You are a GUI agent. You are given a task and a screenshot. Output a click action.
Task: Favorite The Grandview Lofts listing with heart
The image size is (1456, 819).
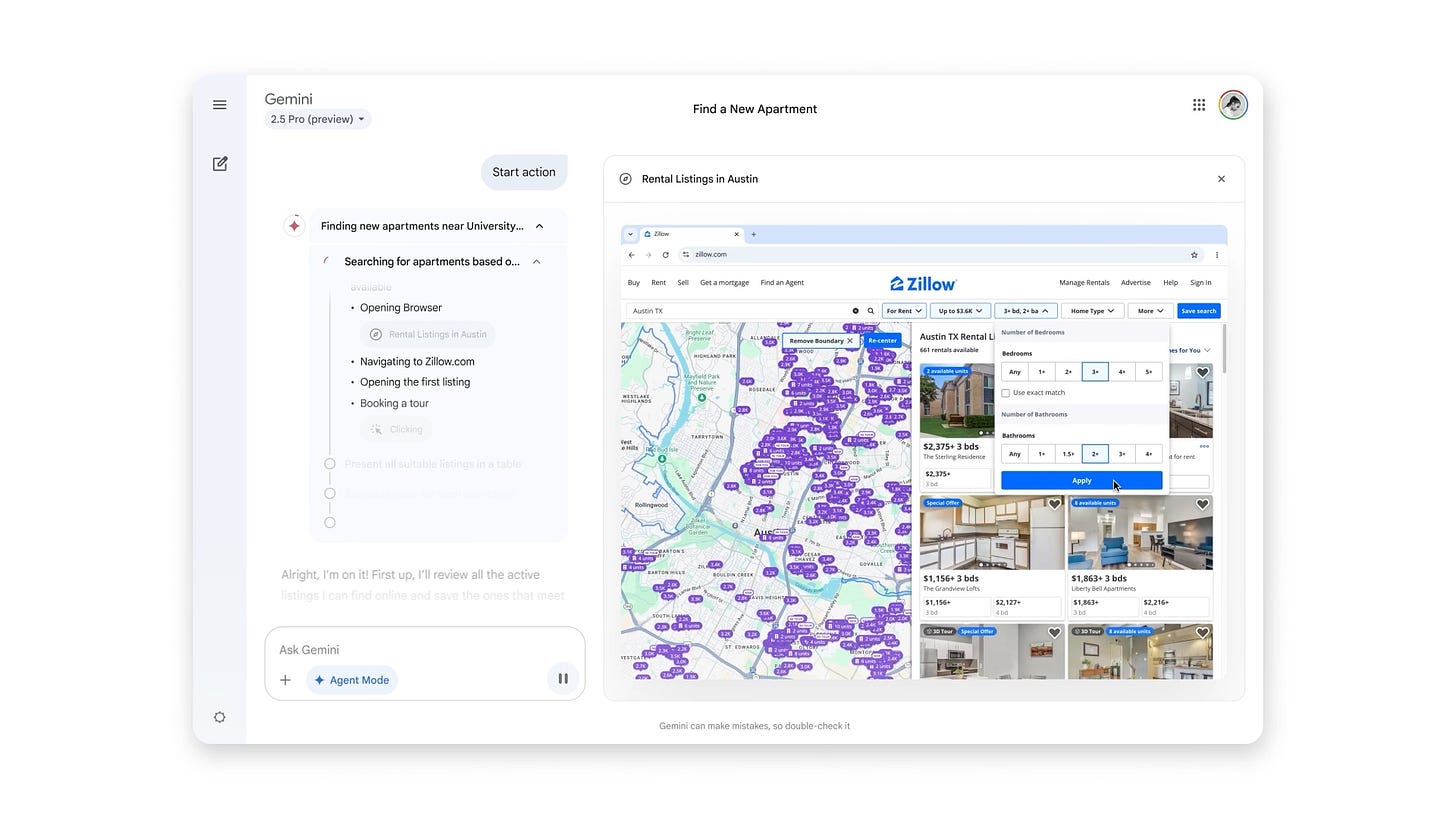tap(1054, 505)
